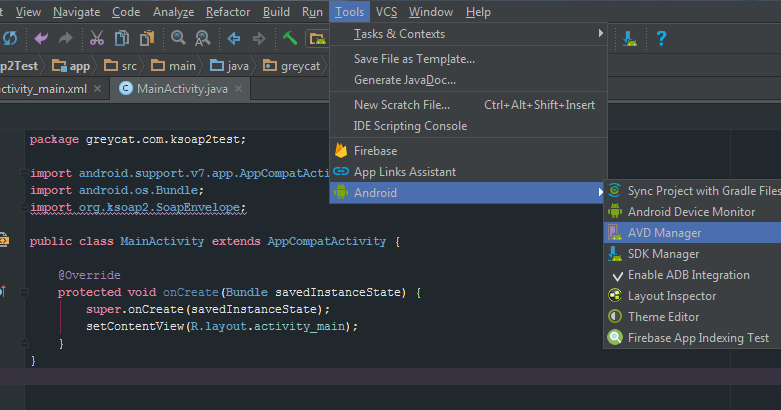Click the R.layout.activity_main reference
Image resolution: width=781 pixels, height=410 pixels.
tap(268, 326)
